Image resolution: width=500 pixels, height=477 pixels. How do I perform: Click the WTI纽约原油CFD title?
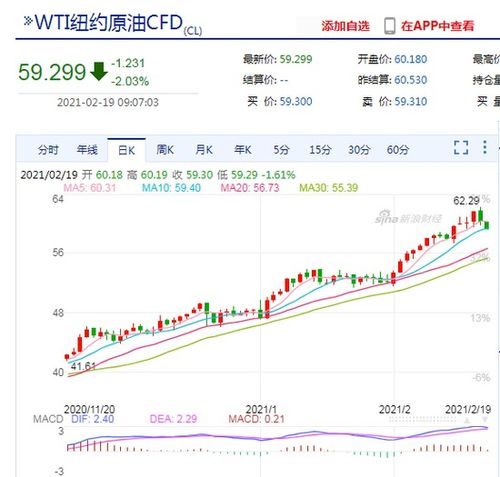coord(109,23)
